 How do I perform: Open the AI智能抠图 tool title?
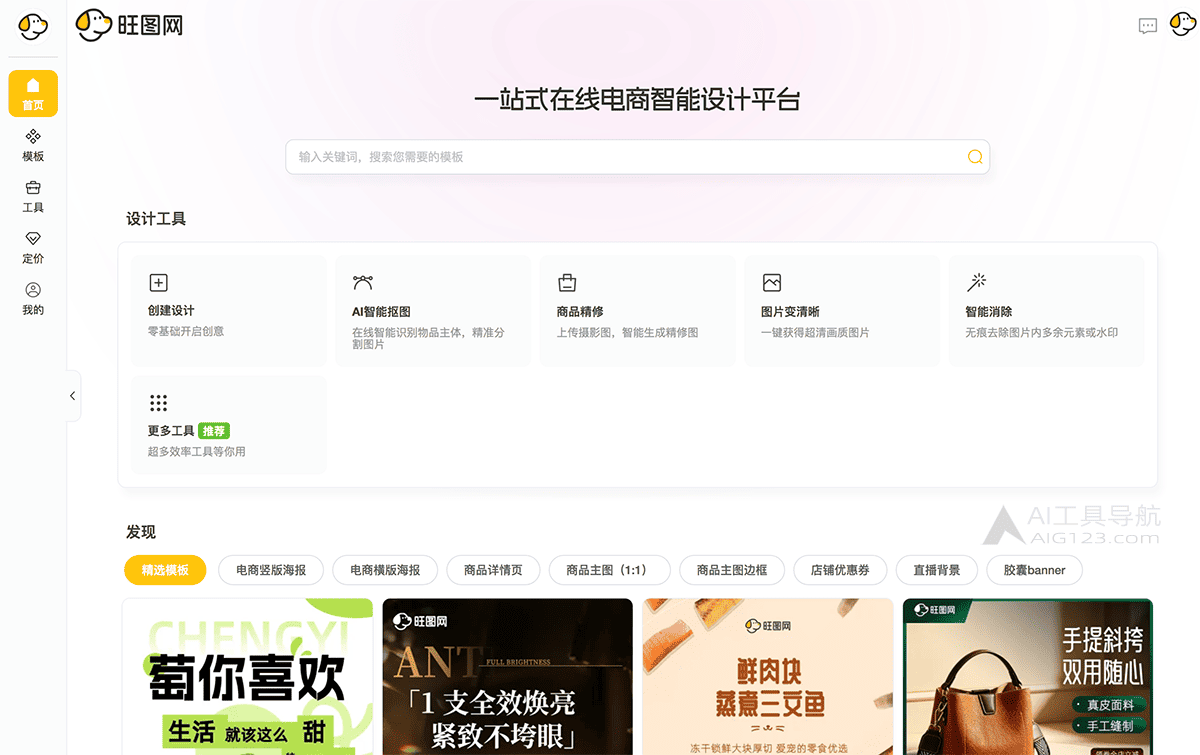[381, 312]
